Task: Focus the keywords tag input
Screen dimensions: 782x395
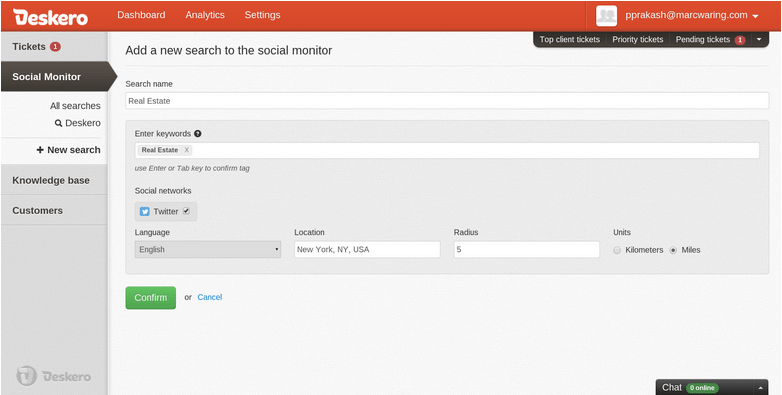Action: click(x=447, y=150)
